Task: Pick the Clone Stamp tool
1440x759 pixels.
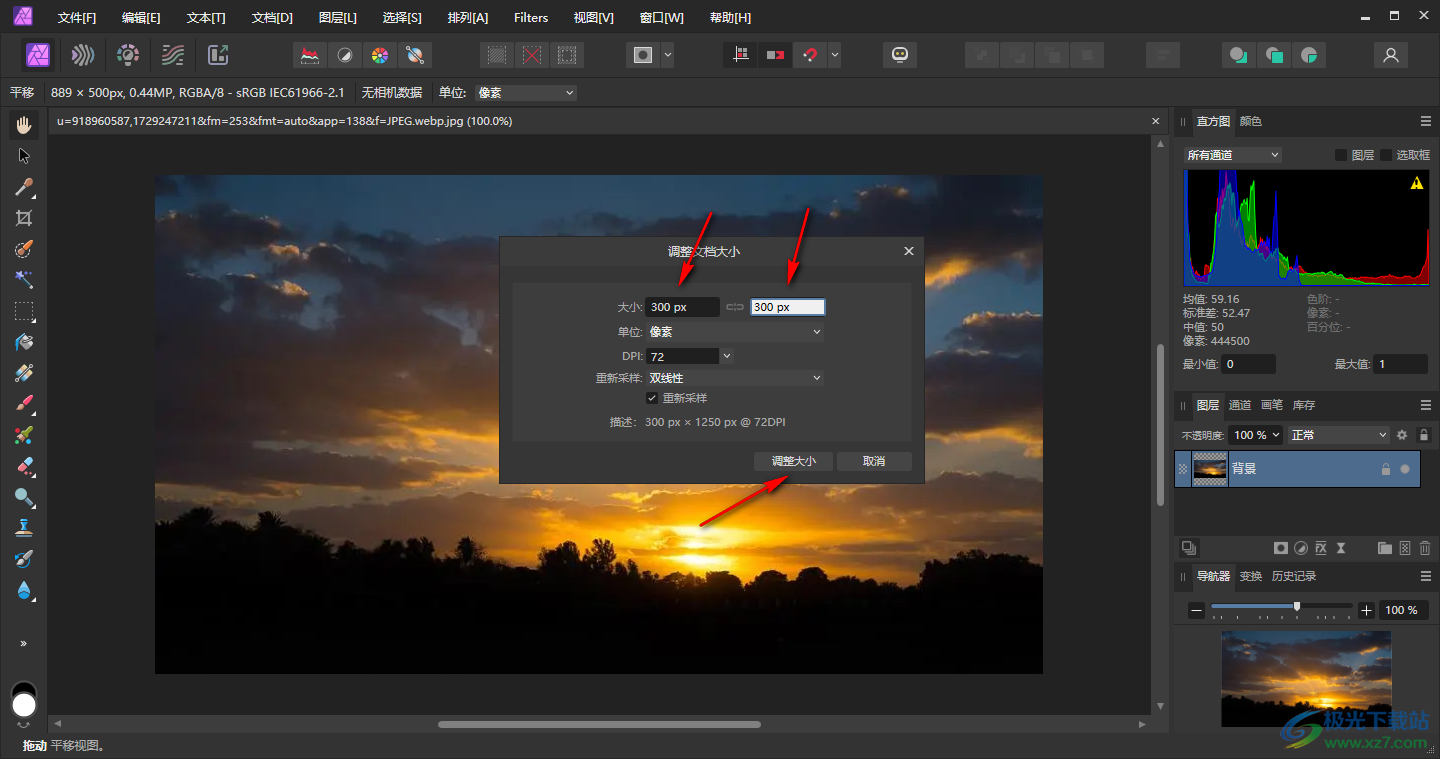Action: tap(24, 527)
